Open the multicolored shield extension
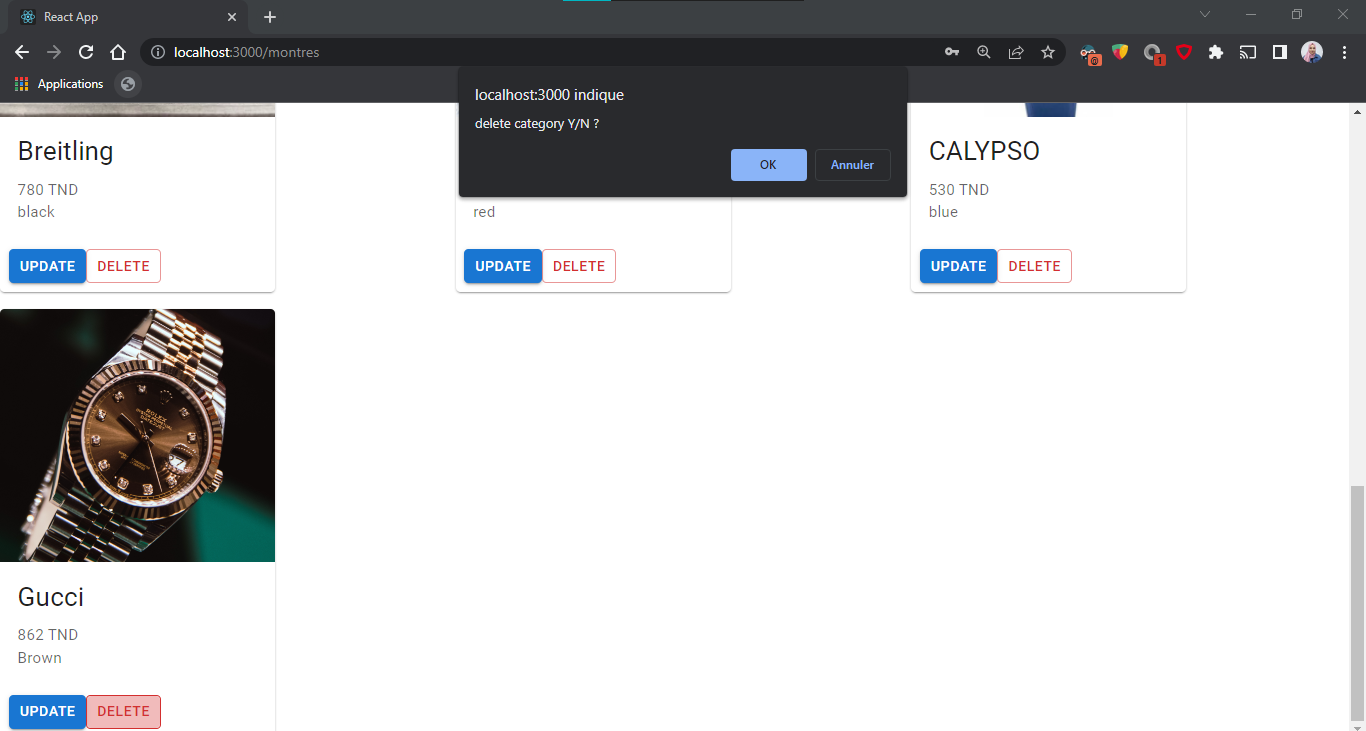Image resolution: width=1366 pixels, height=731 pixels. point(1120,52)
